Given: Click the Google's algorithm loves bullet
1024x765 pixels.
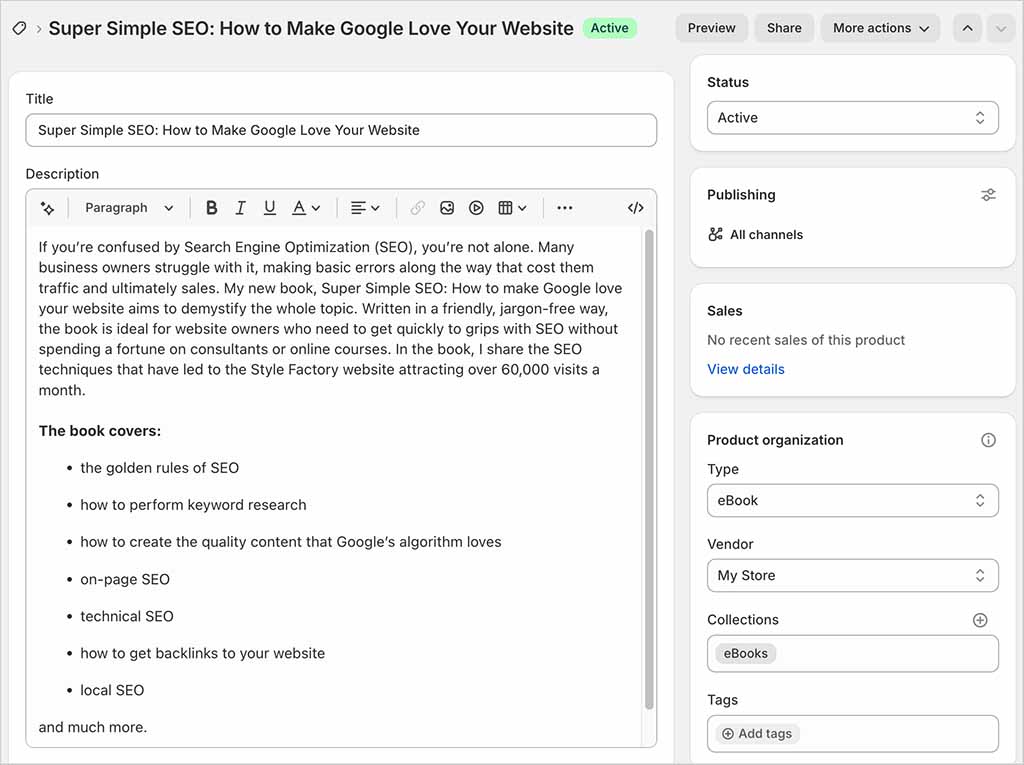Looking at the screenshot, I should tap(291, 542).
